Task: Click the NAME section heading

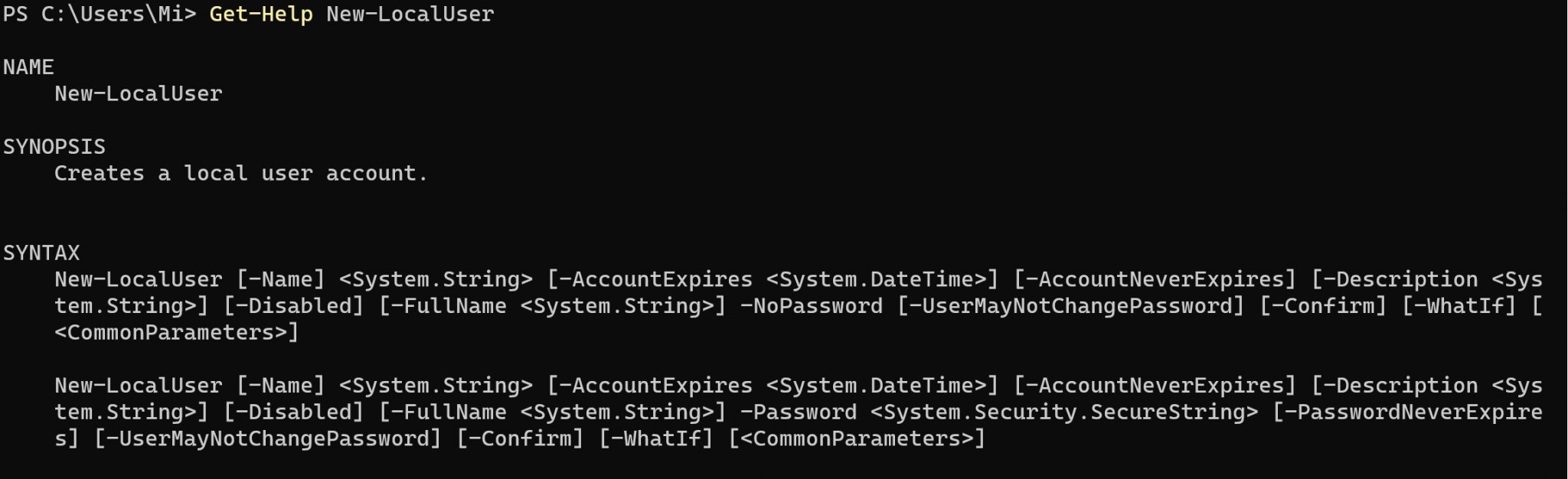Action: point(28,67)
